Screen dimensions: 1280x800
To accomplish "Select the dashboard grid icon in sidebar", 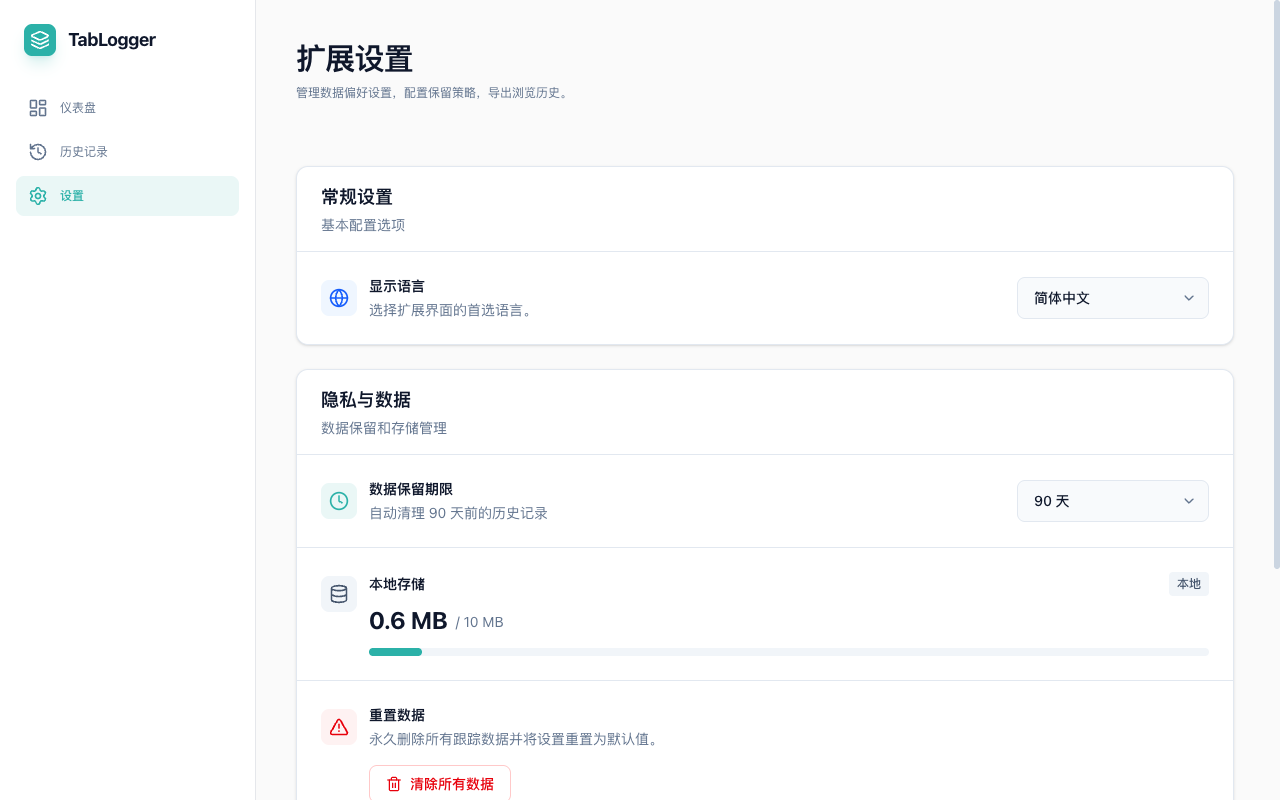I will [38, 107].
